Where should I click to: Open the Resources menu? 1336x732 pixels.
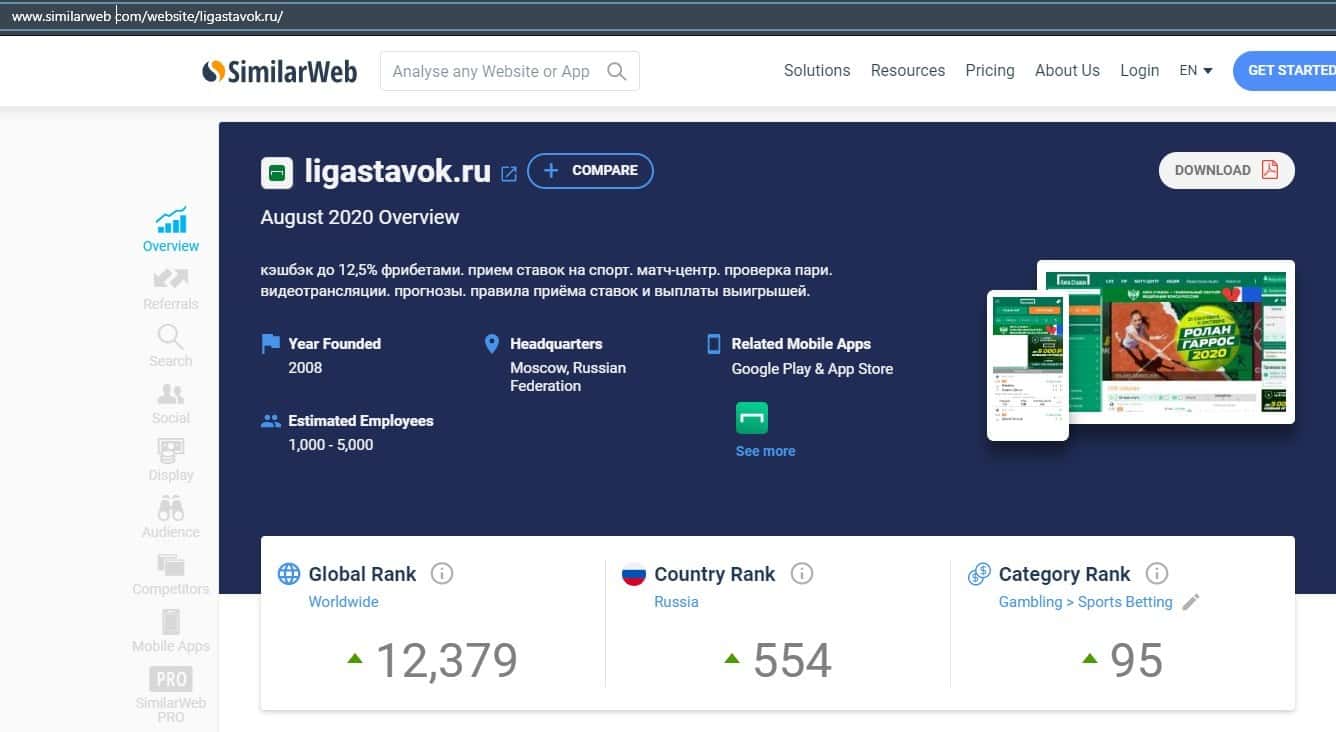click(907, 71)
